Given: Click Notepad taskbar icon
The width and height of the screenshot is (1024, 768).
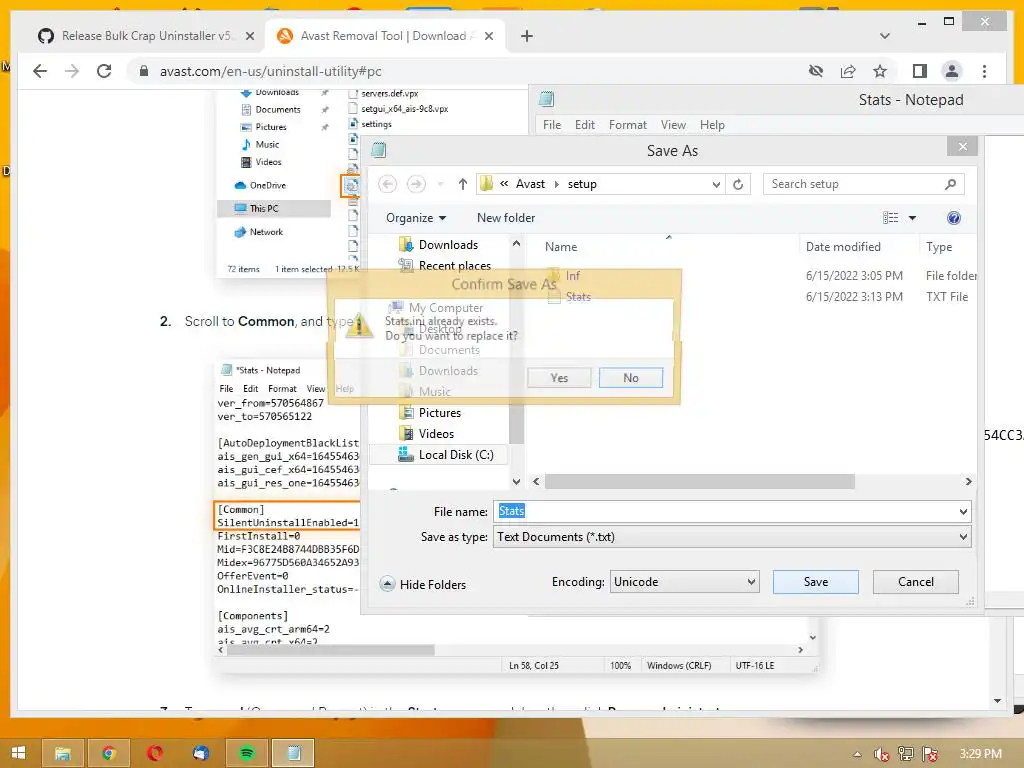Looking at the screenshot, I should click(x=293, y=754).
